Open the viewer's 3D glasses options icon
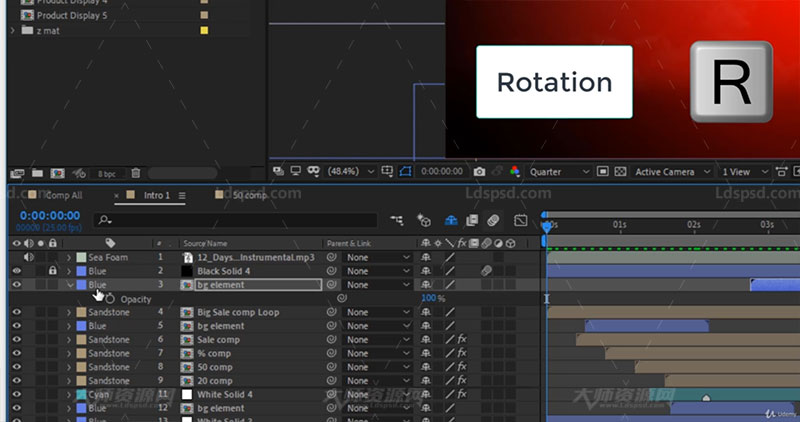800x422 pixels. (313, 171)
